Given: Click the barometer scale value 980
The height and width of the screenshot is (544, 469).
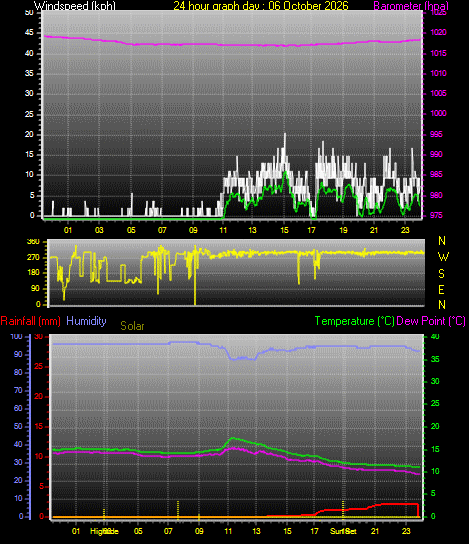Looking at the screenshot, I should 436,195.
